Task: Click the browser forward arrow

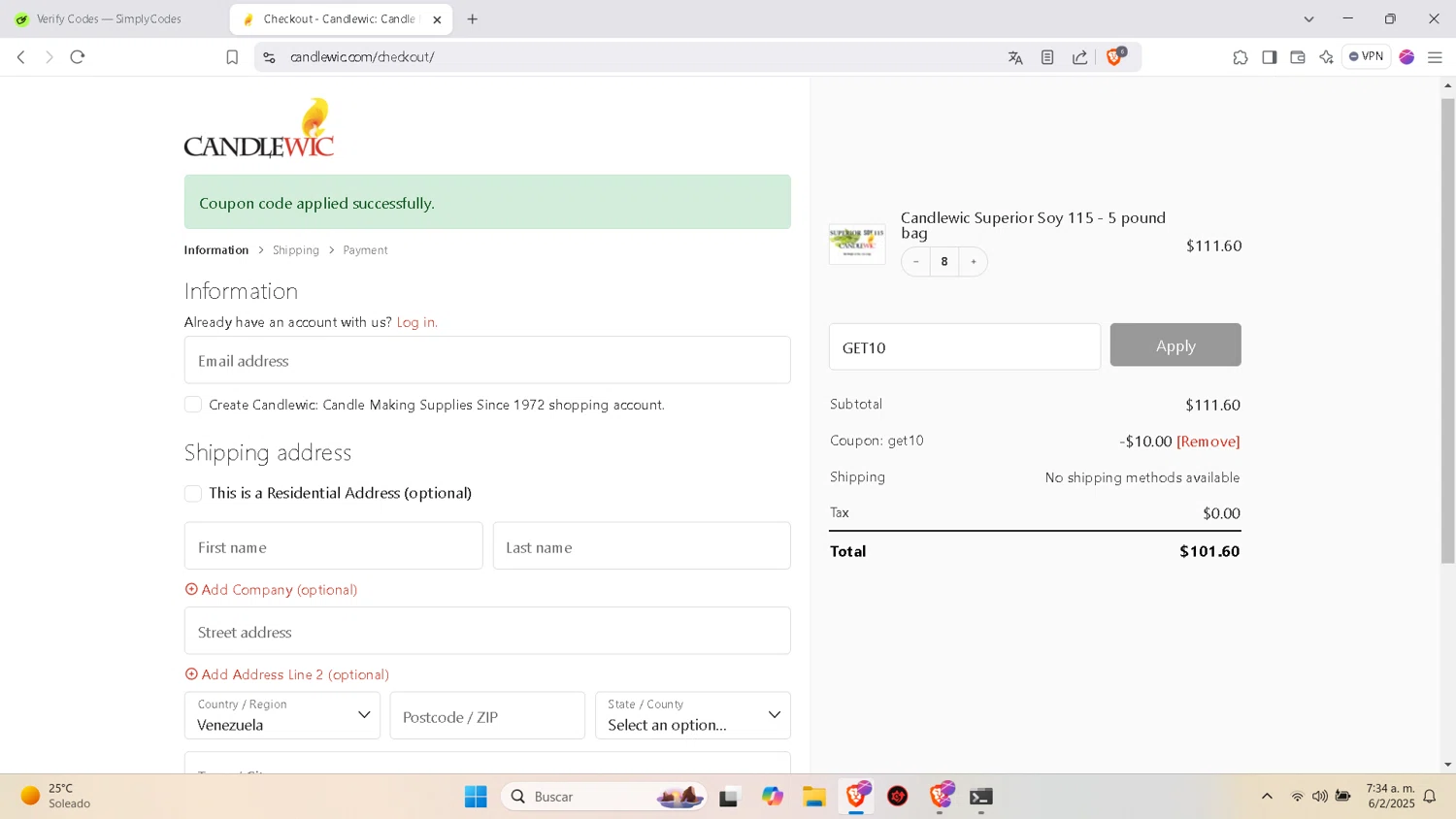Action: tap(50, 57)
